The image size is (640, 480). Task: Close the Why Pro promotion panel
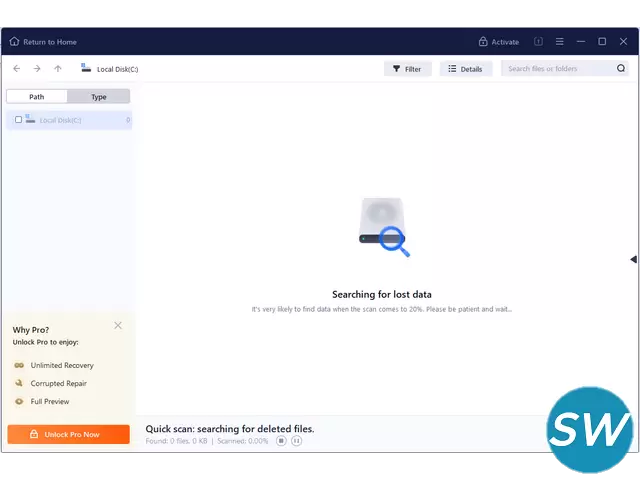click(118, 326)
